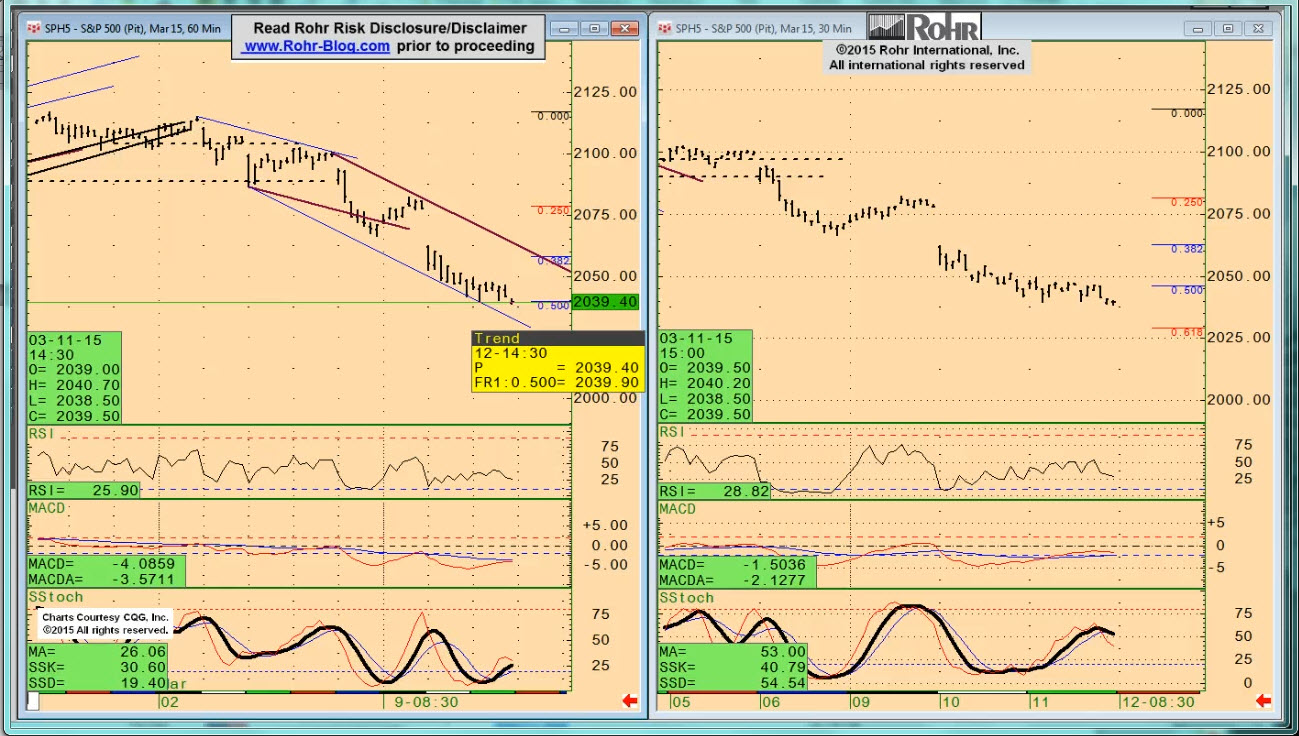Click the red scroll arrow on the 30 Min chart

(x=1263, y=701)
